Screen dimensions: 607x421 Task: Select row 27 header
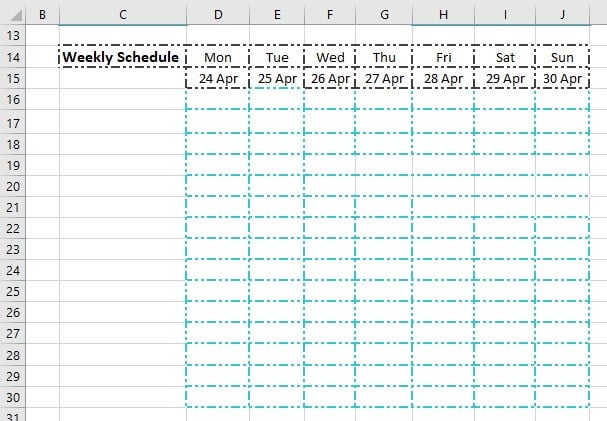(x=13, y=333)
